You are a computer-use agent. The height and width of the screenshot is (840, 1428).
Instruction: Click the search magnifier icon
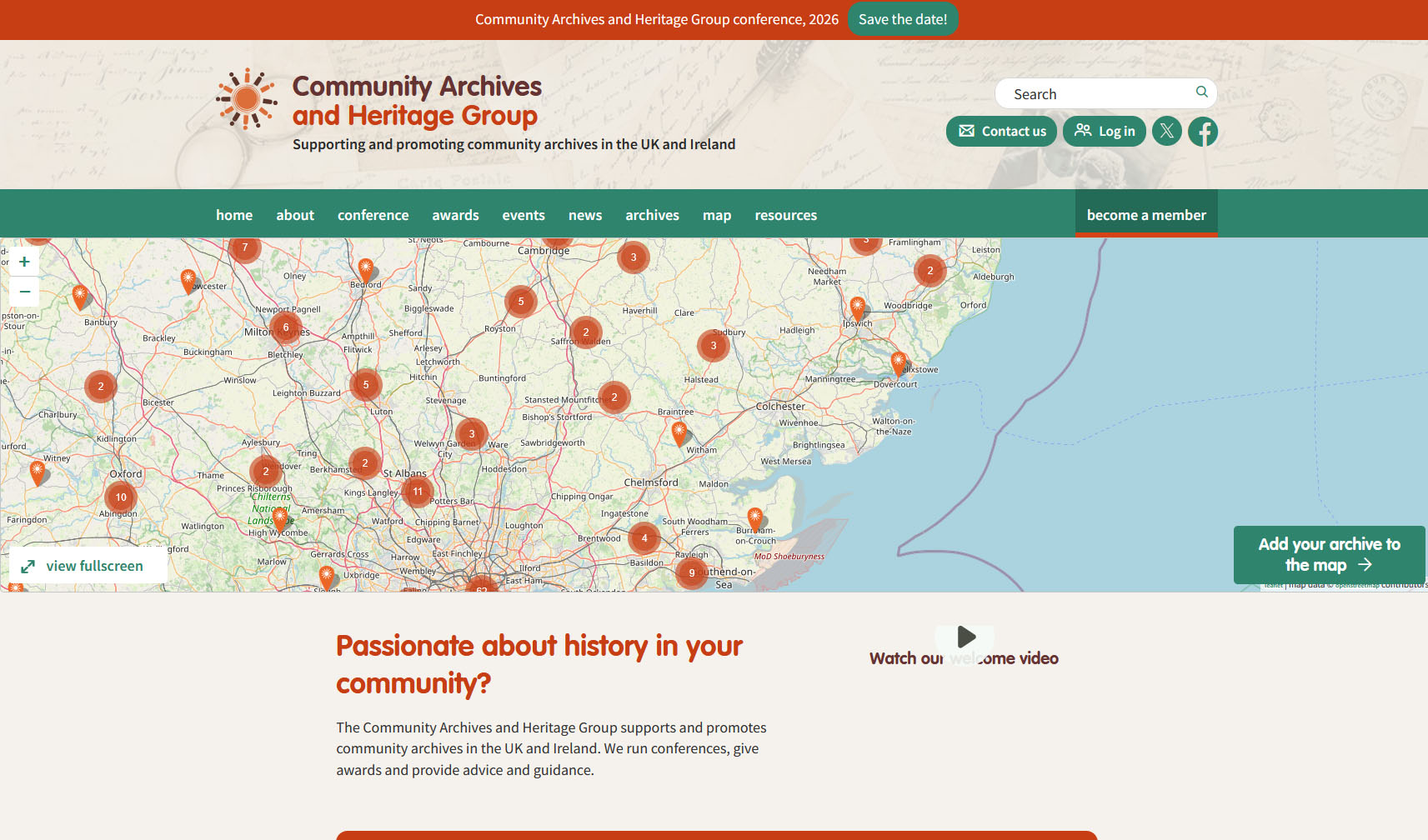coord(1201,92)
